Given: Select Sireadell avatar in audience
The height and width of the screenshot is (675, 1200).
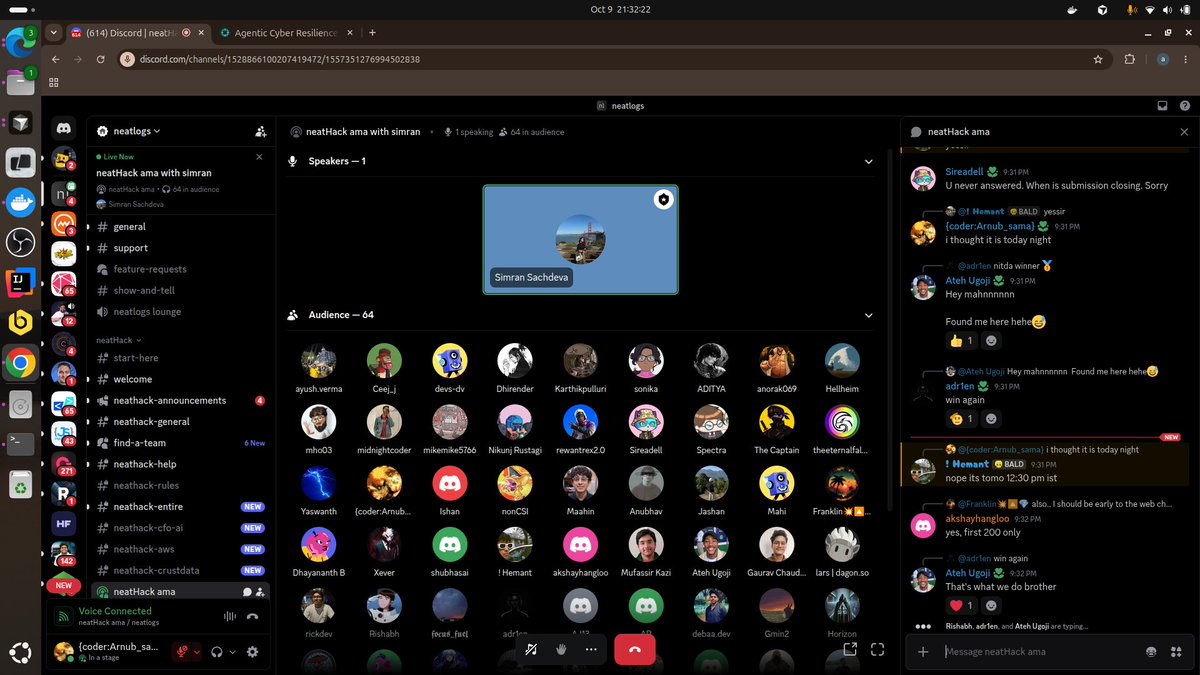Looking at the screenshot, I should (646, 422).
